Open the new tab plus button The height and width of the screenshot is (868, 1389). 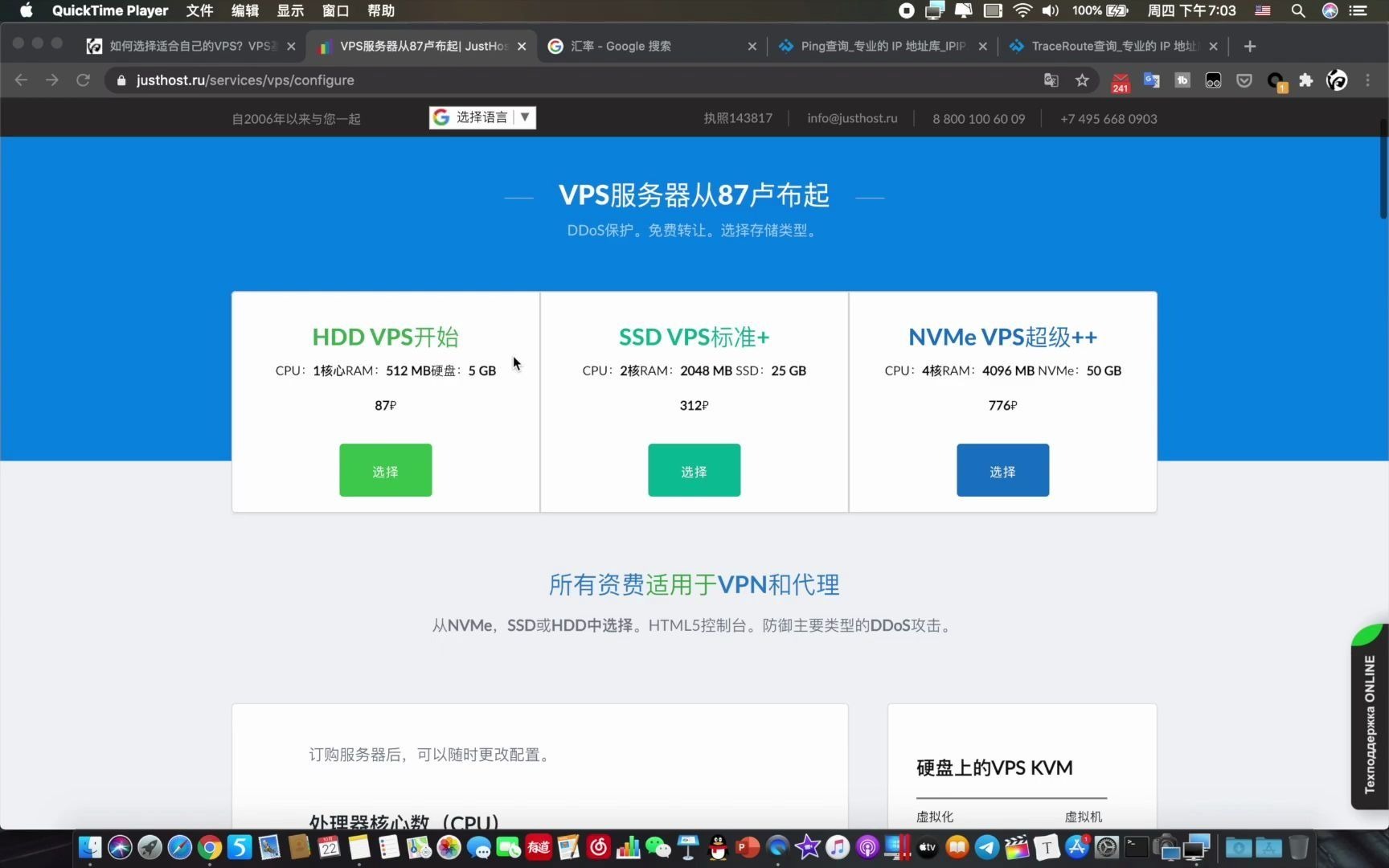1250,46
